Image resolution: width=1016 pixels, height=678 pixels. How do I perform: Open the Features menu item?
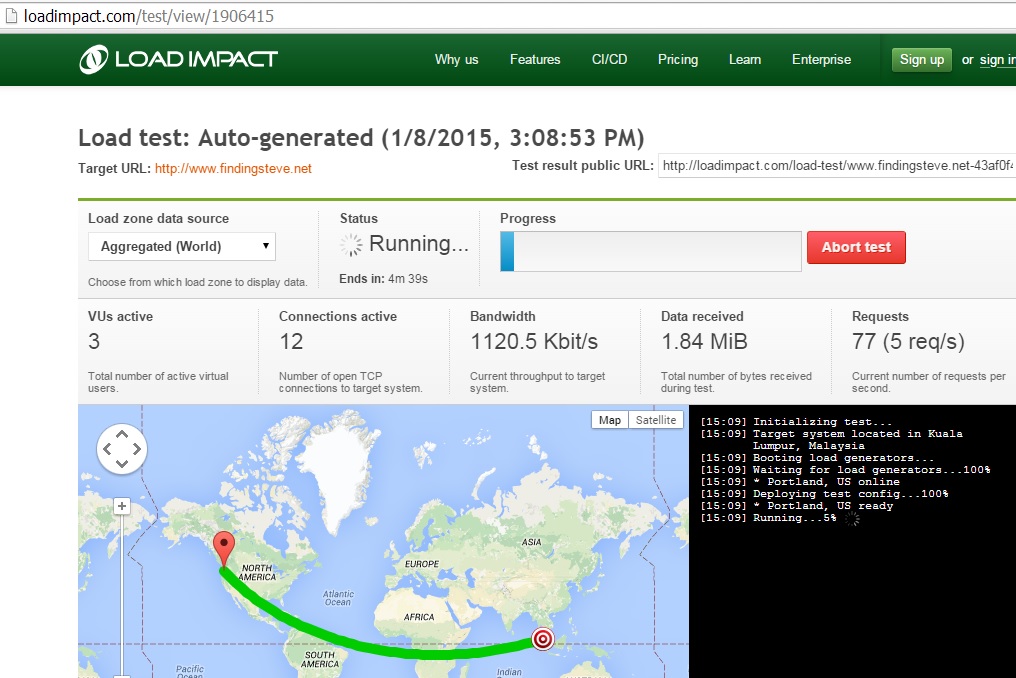pos(535,60)
